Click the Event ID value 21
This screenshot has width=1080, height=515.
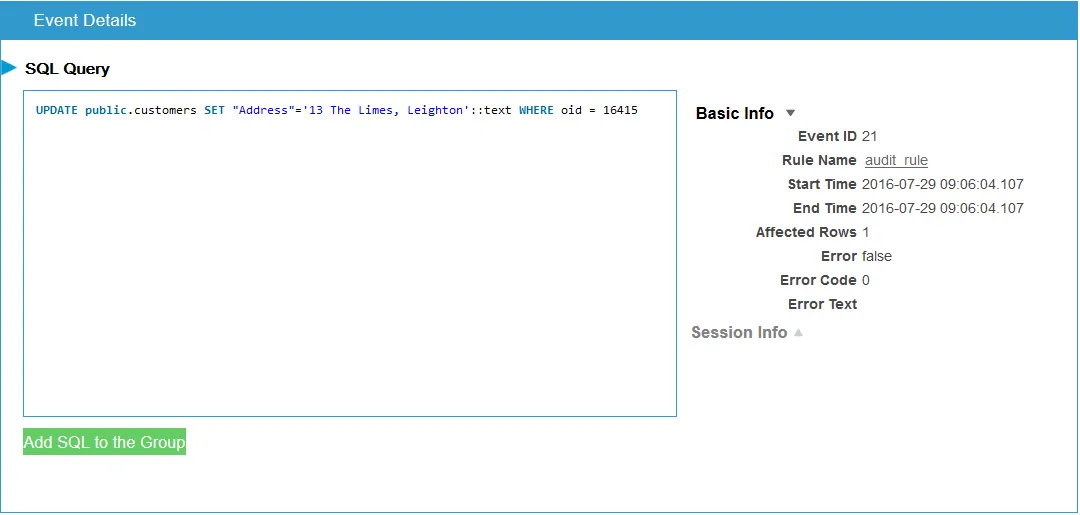click(869, 136)
